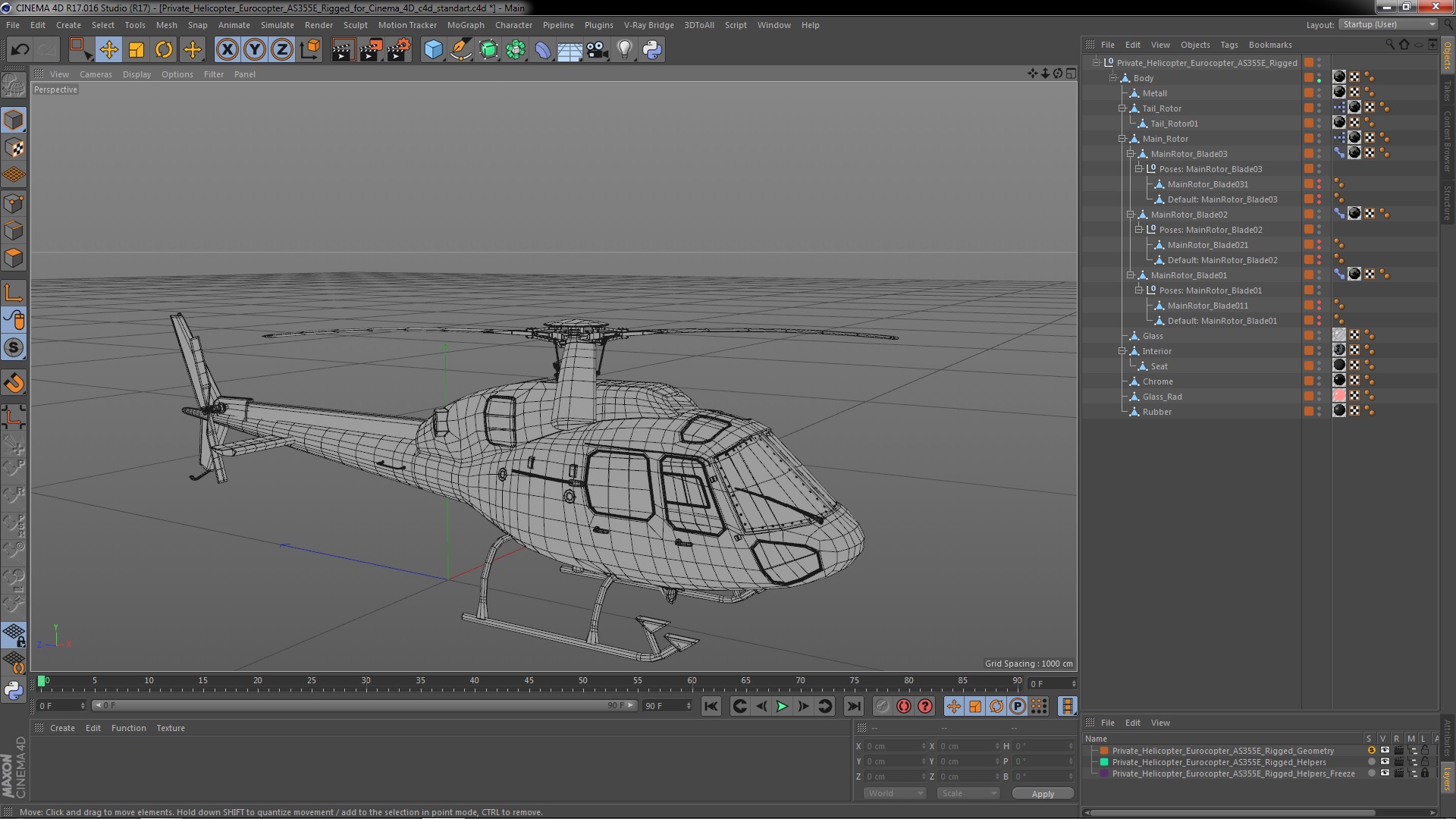Click the Undo arrow icon

tap(20, 50)
